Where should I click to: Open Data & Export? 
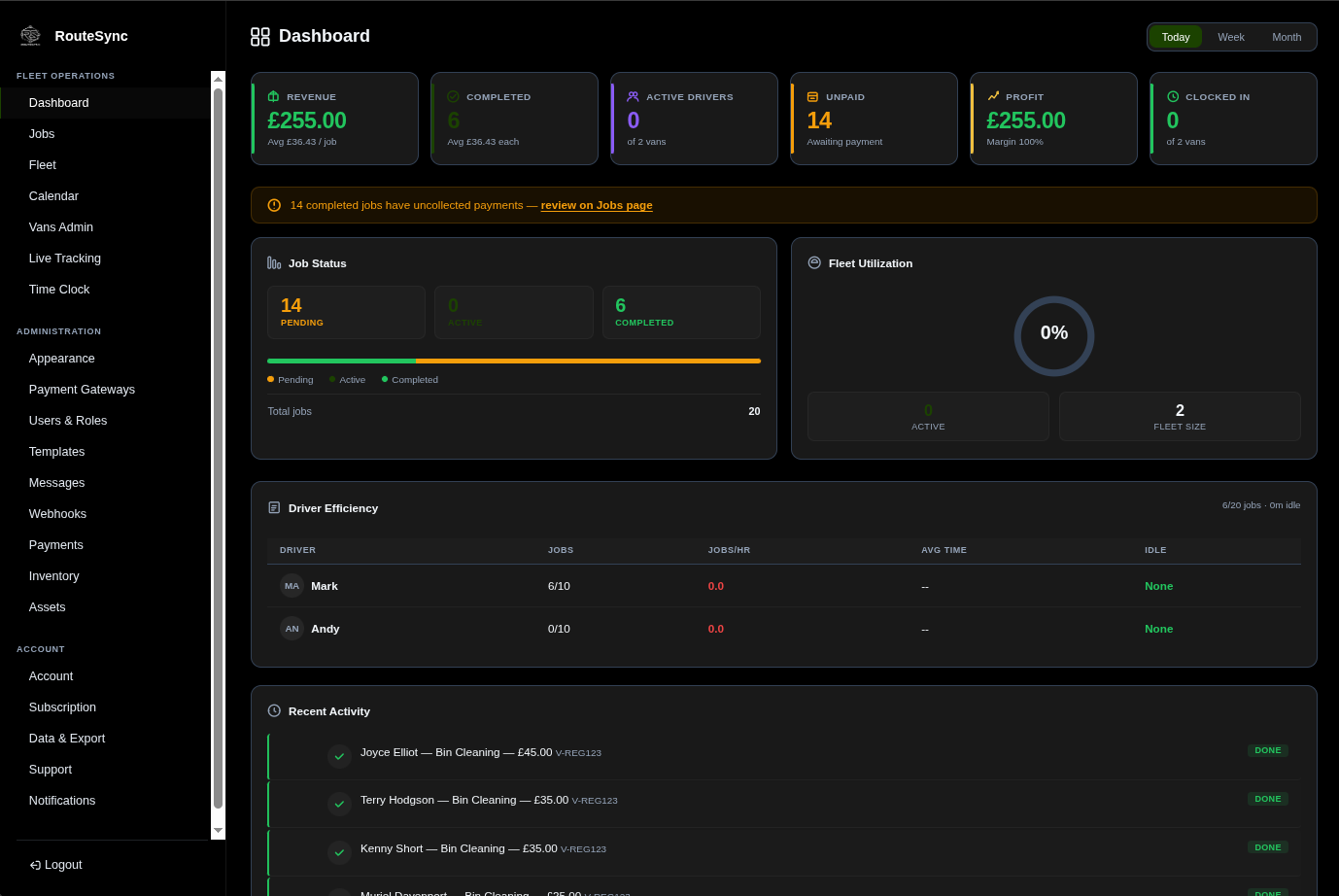click(x=105, y=739)
